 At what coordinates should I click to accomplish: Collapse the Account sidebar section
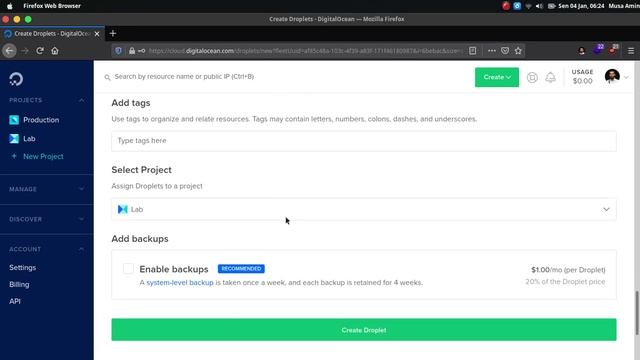click(x=82, y=249)
